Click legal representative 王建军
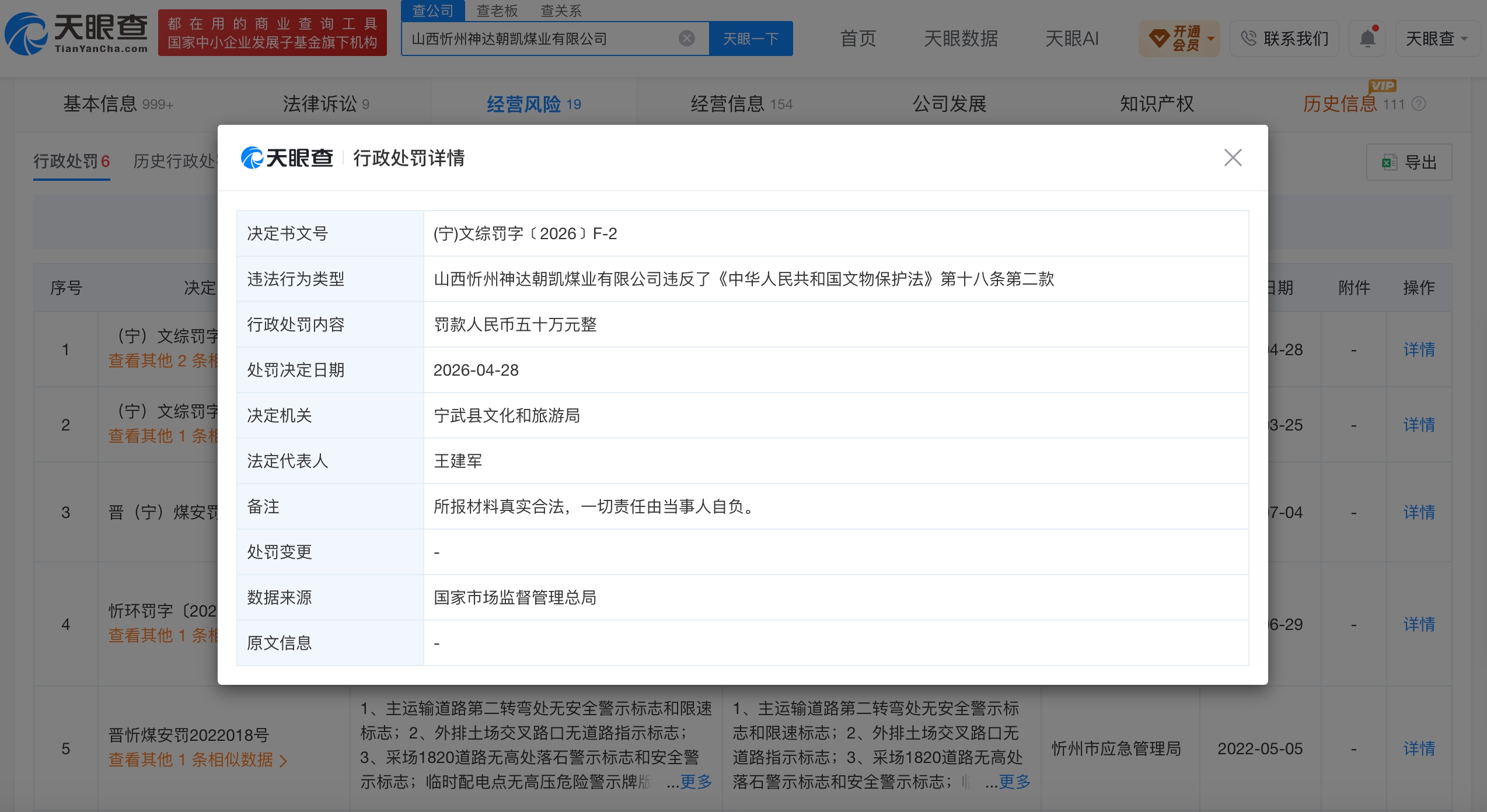Viewport: 1487px width, 812px height. tap(458, 461)
